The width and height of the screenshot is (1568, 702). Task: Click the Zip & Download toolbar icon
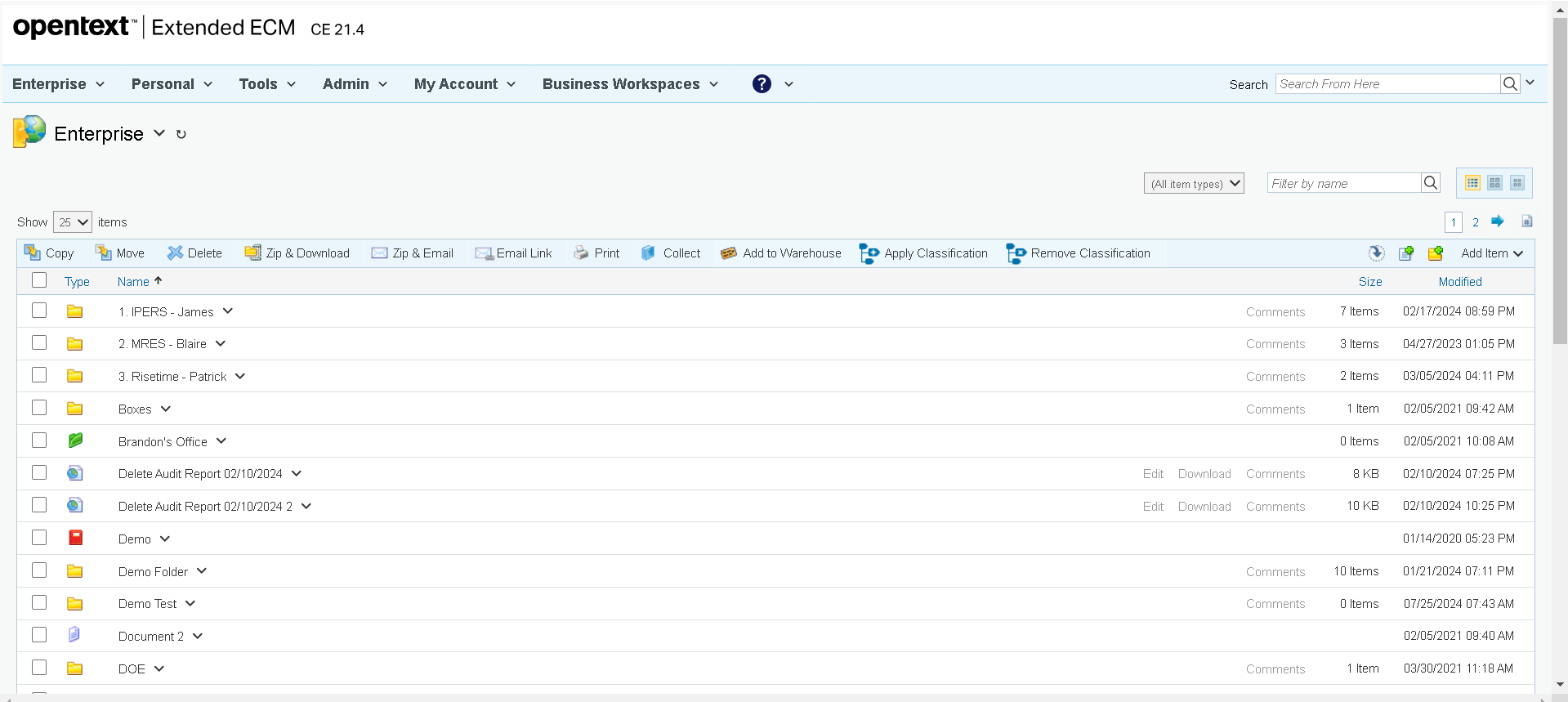pyautogui.click(x=253, y=253)
